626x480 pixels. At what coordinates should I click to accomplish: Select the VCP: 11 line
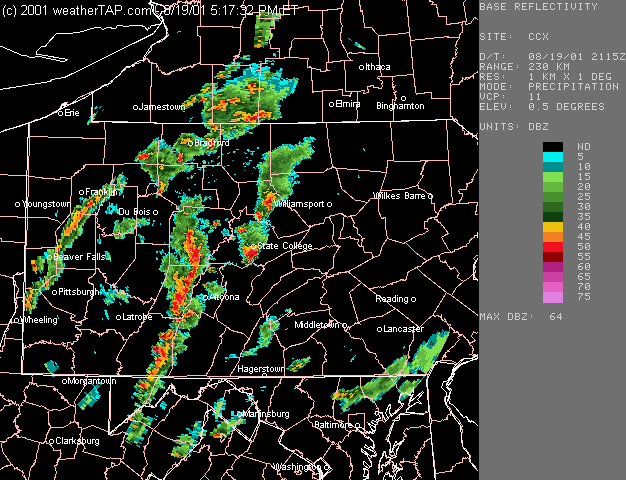(x=511, y=97)
